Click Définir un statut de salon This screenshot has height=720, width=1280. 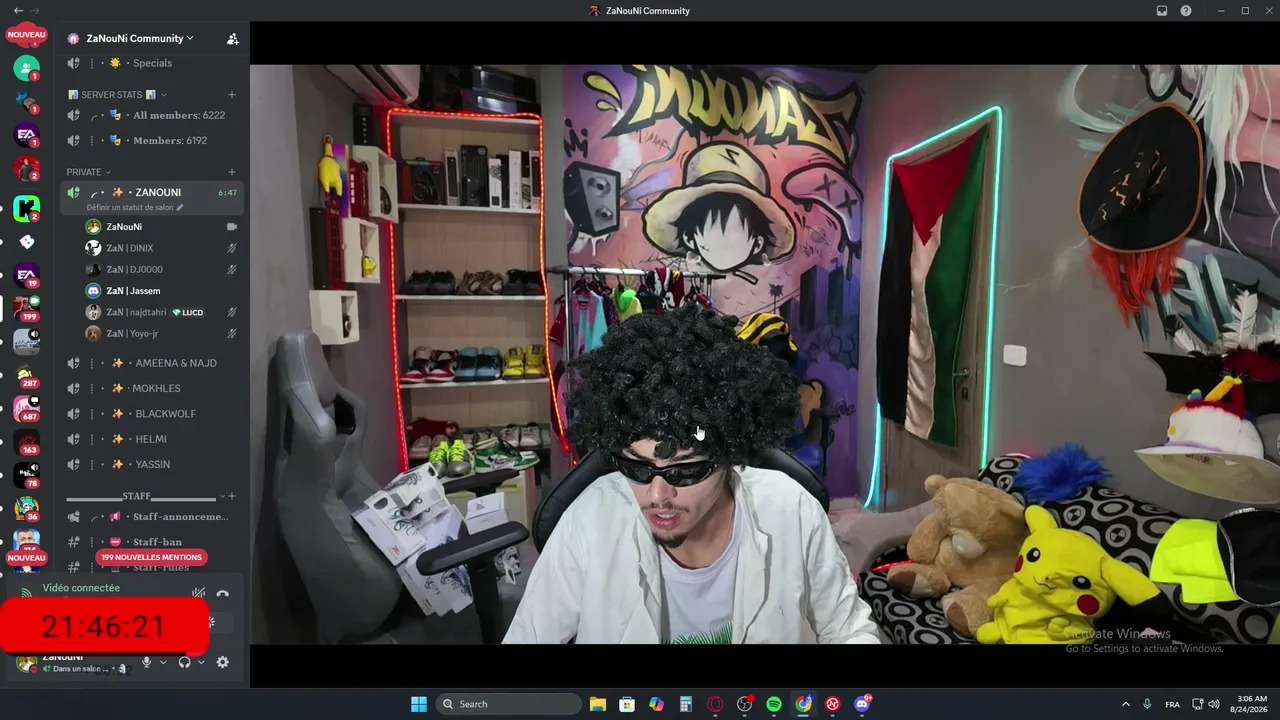point(130,207)
